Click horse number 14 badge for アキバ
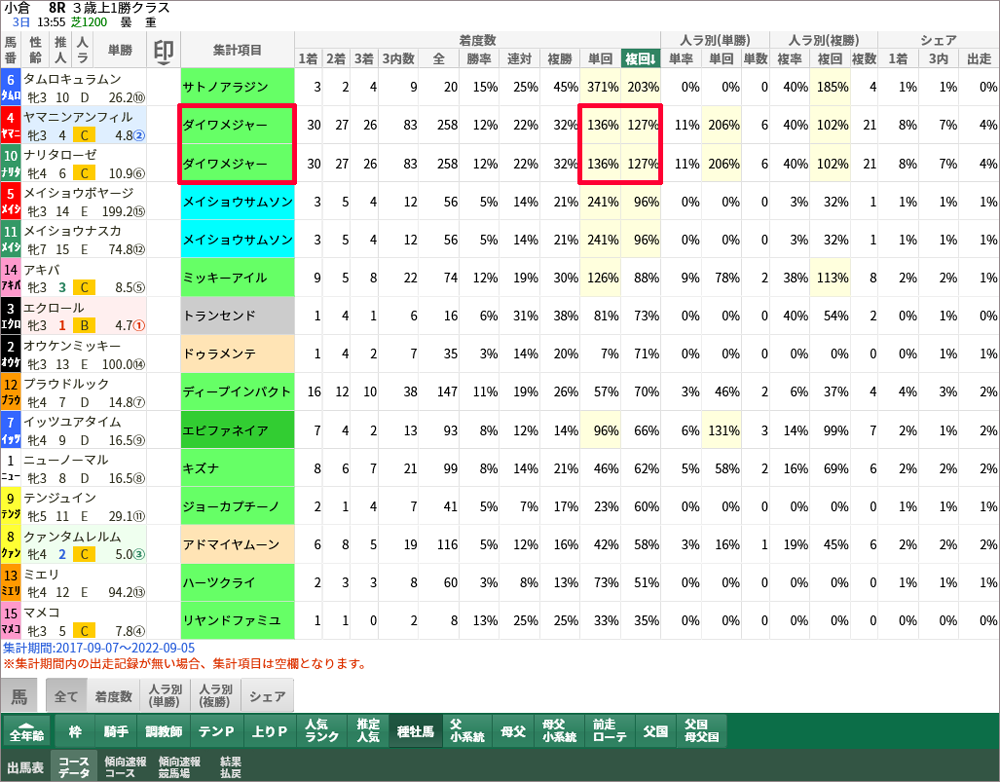 pyautogui.click(x=11, y=277)
